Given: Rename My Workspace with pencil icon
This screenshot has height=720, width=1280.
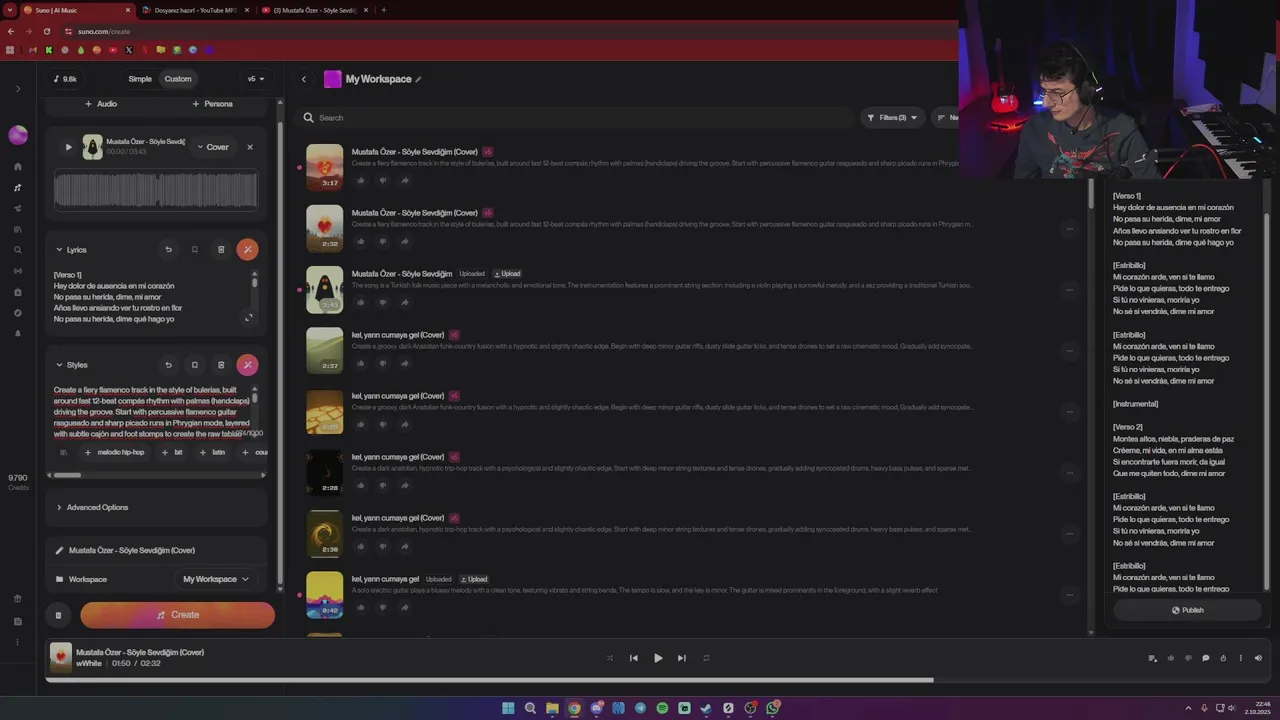Looking at the screenshot, I should point(419,79).
